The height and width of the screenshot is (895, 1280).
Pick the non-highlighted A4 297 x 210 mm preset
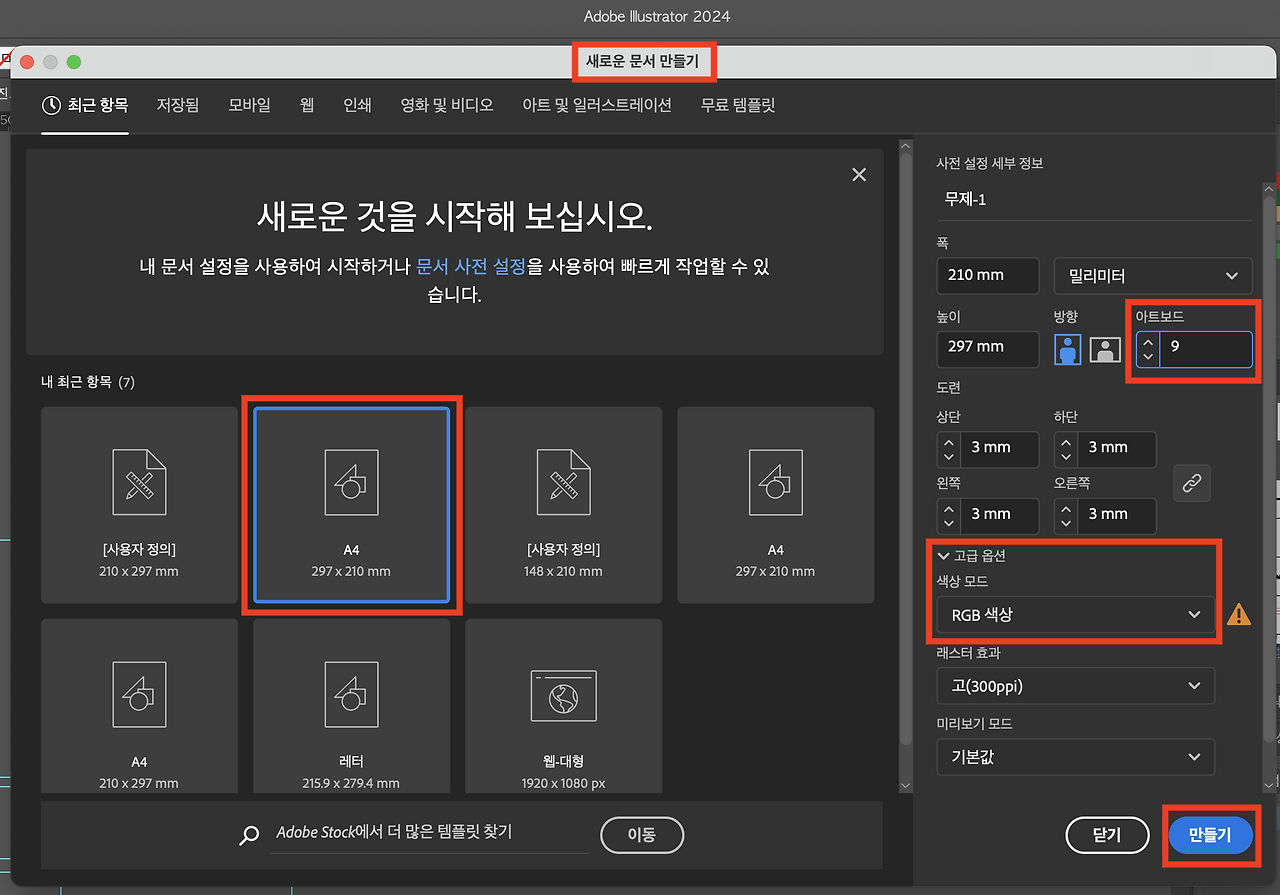point(776,505)
